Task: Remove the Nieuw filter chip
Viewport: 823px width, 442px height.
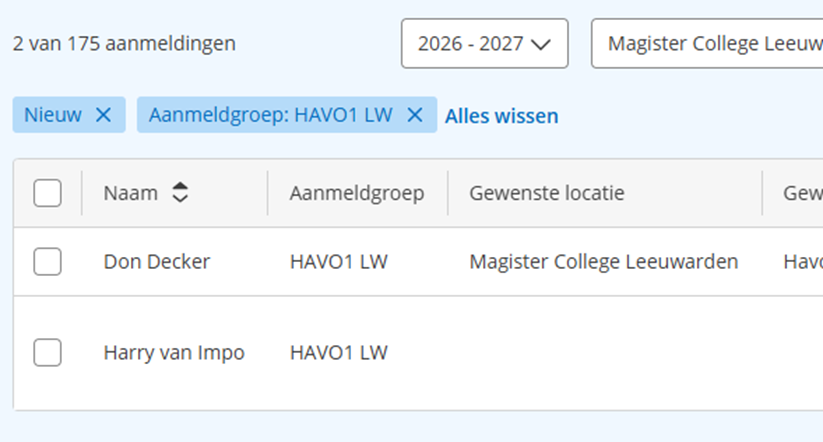Action: 103,114
